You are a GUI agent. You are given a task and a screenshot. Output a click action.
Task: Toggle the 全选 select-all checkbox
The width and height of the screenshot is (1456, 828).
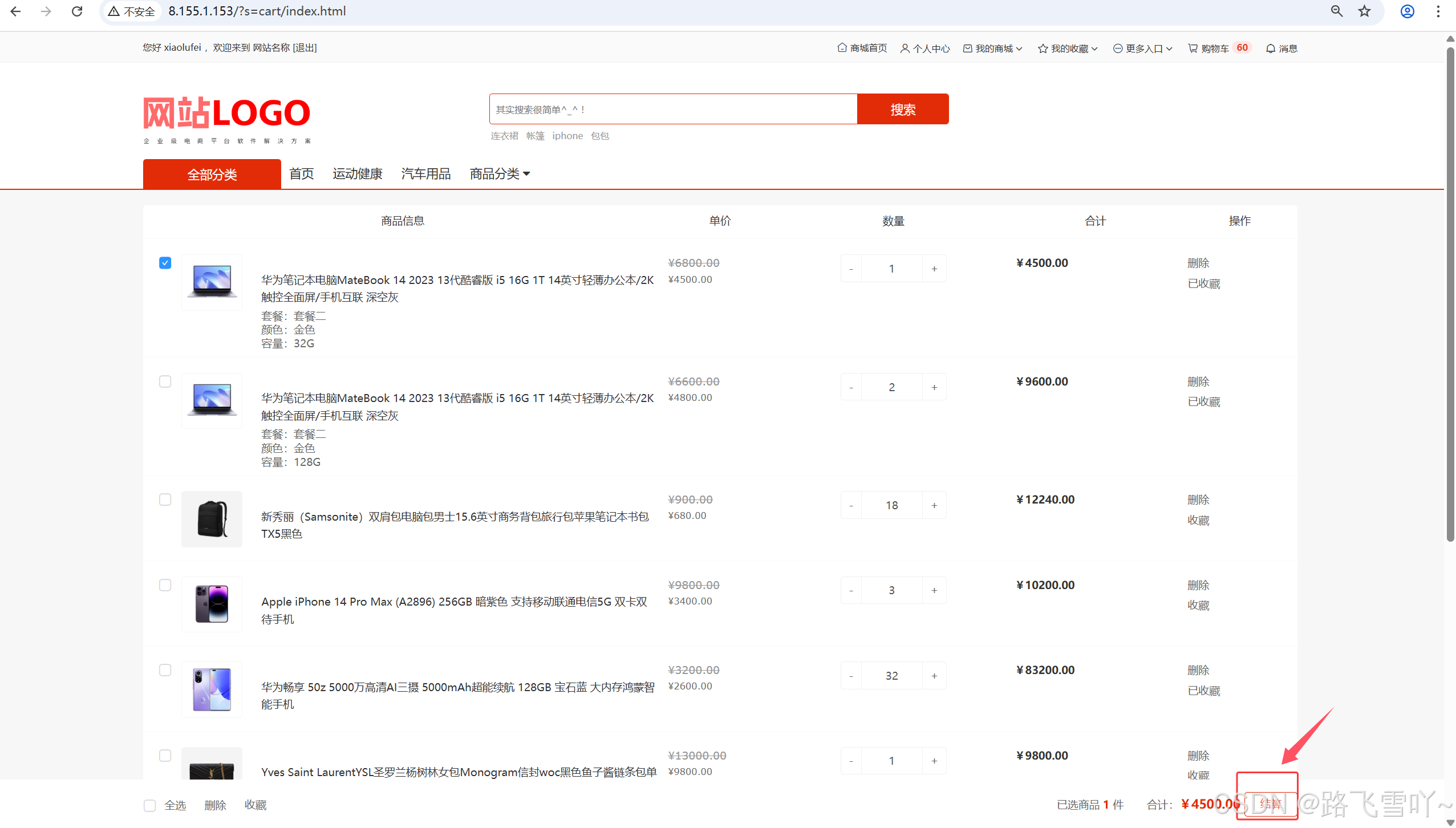150,805
